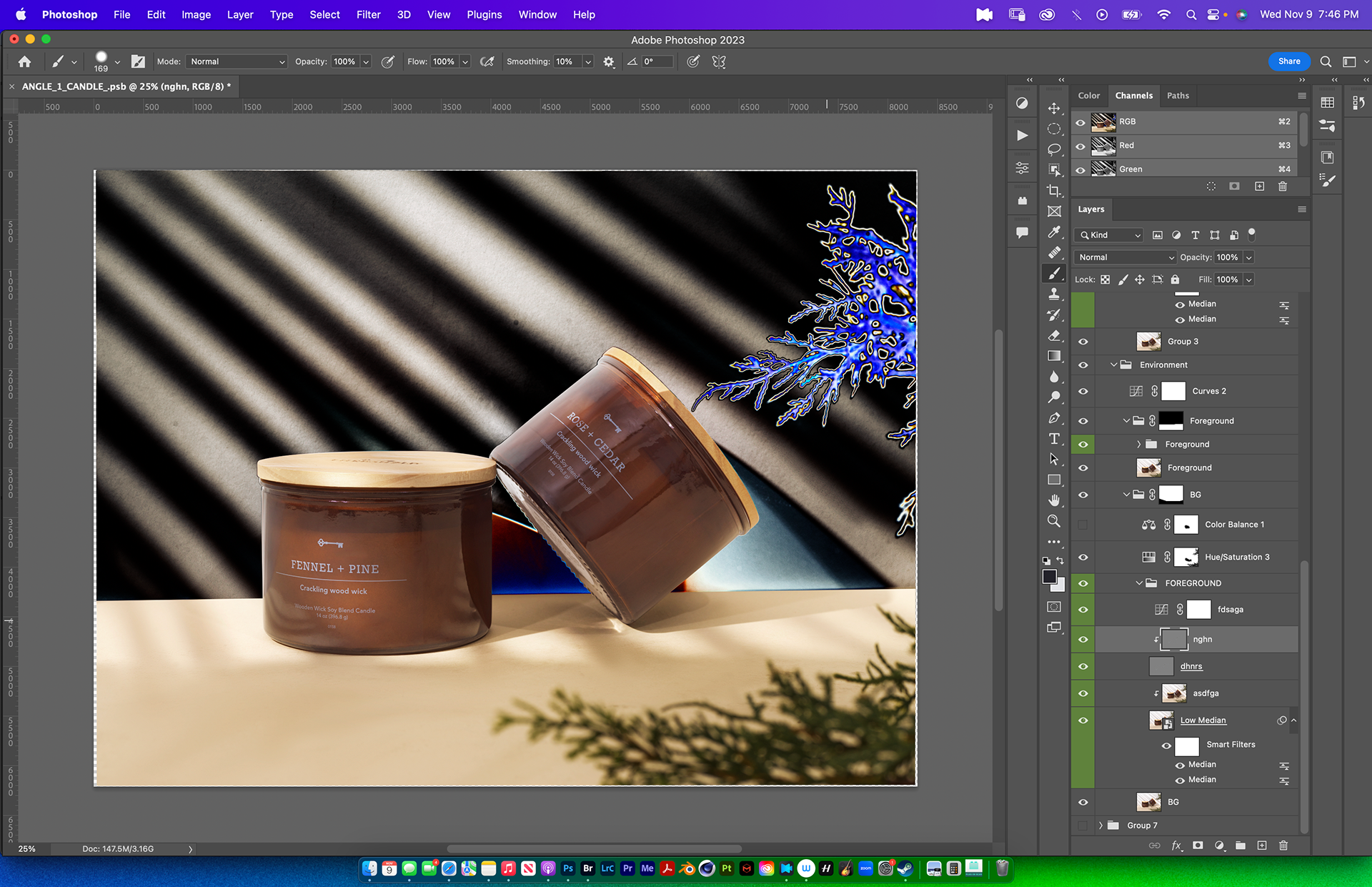
Task: Delete layer trash icon in Layers panel
Action: 1283,846
